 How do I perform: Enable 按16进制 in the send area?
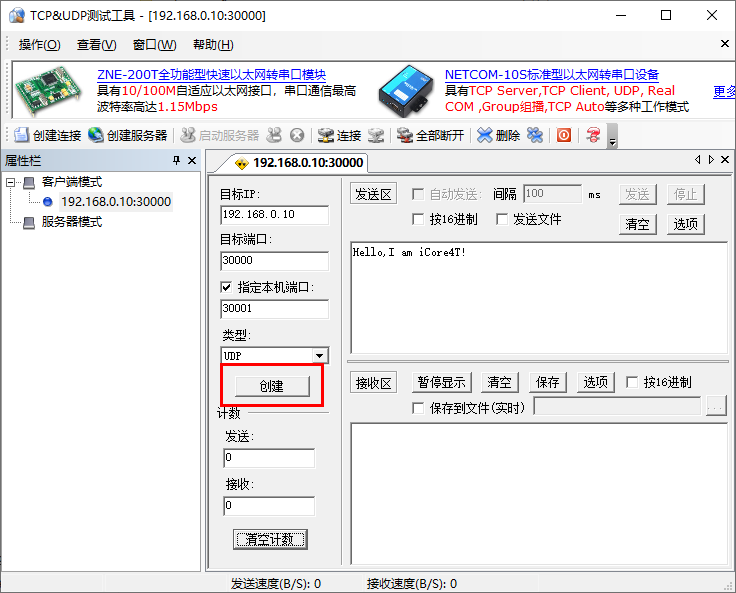pyautogui.click(x=419, y=219)
